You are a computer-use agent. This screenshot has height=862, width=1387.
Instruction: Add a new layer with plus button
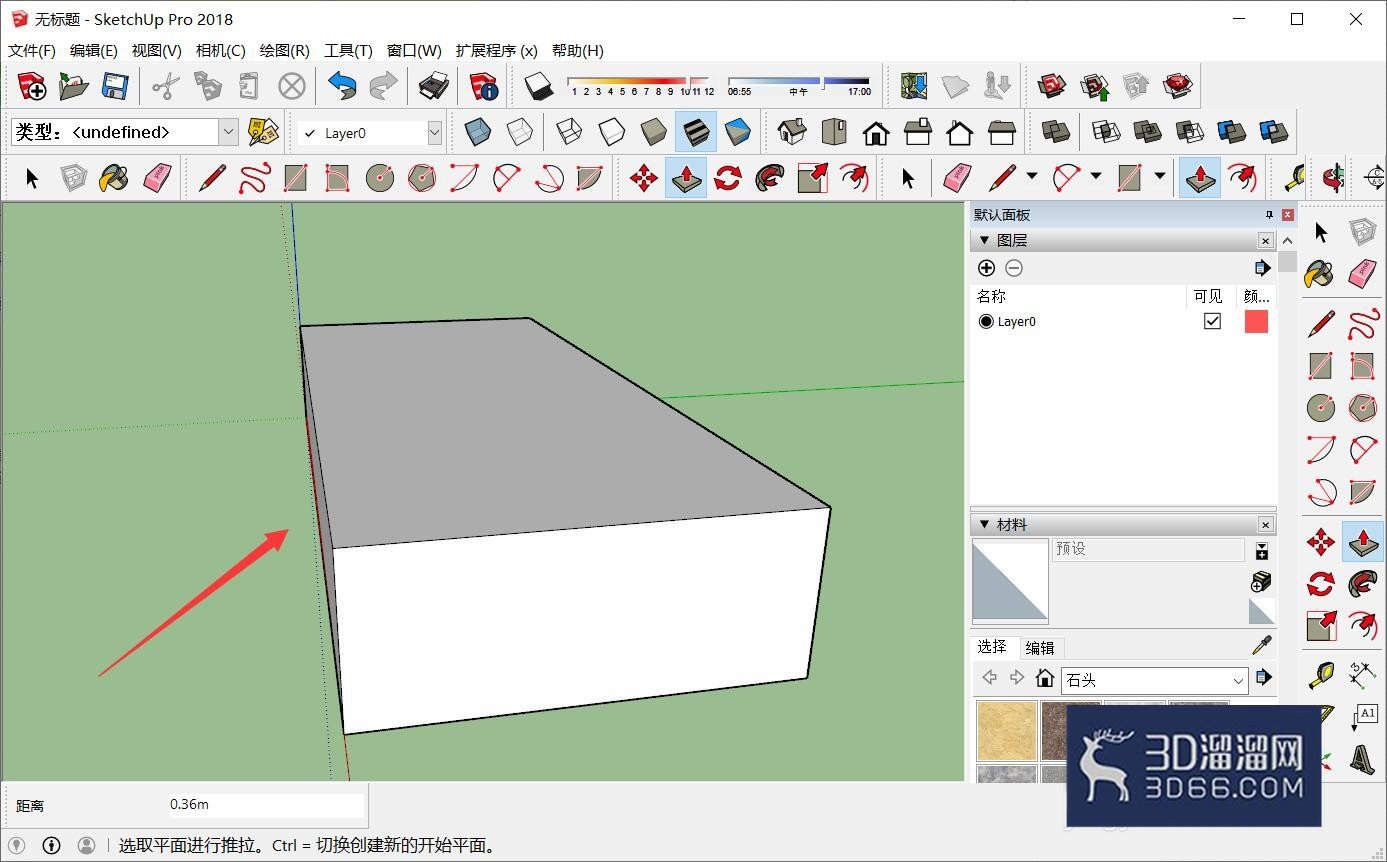(x=986, y=268)
